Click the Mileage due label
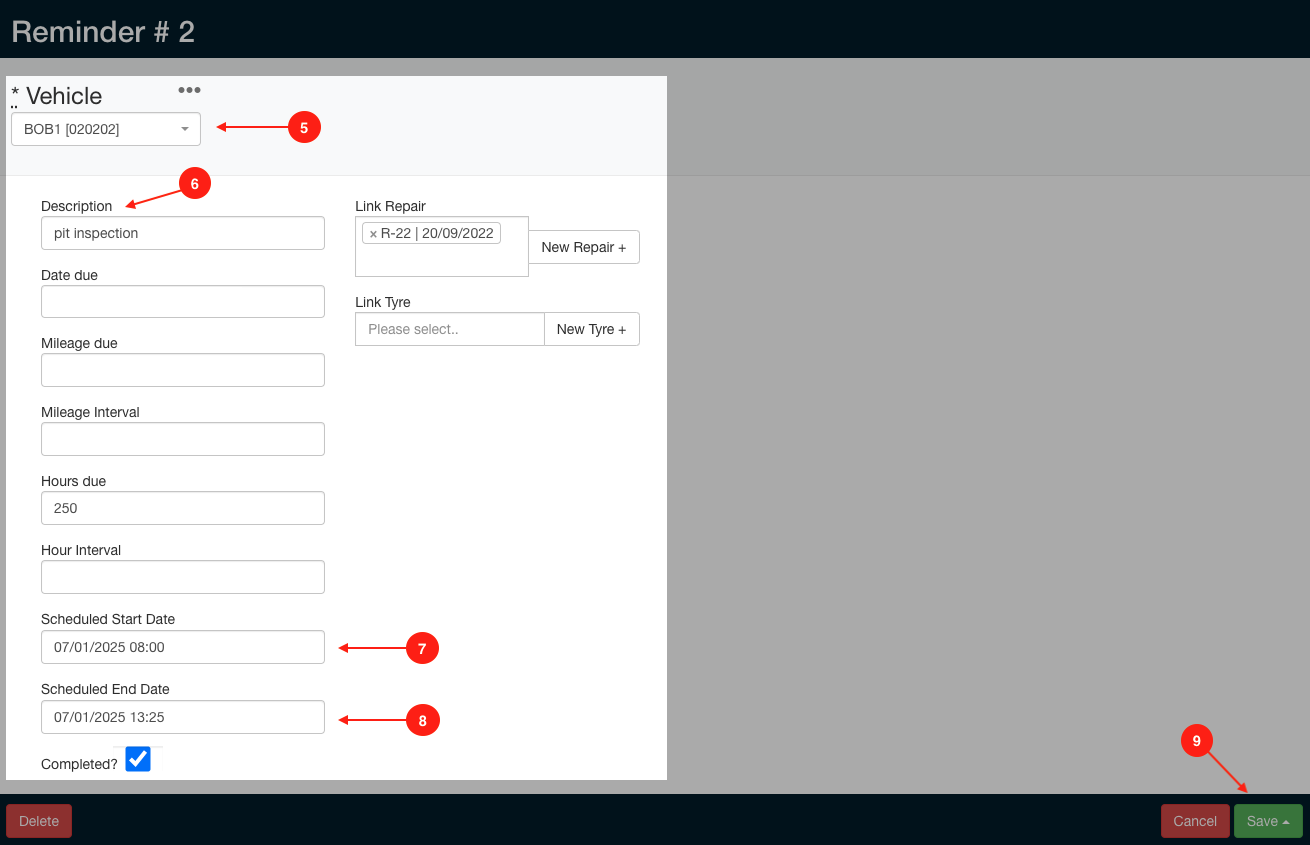1310x845 pixels. click(x=79, y=343)
